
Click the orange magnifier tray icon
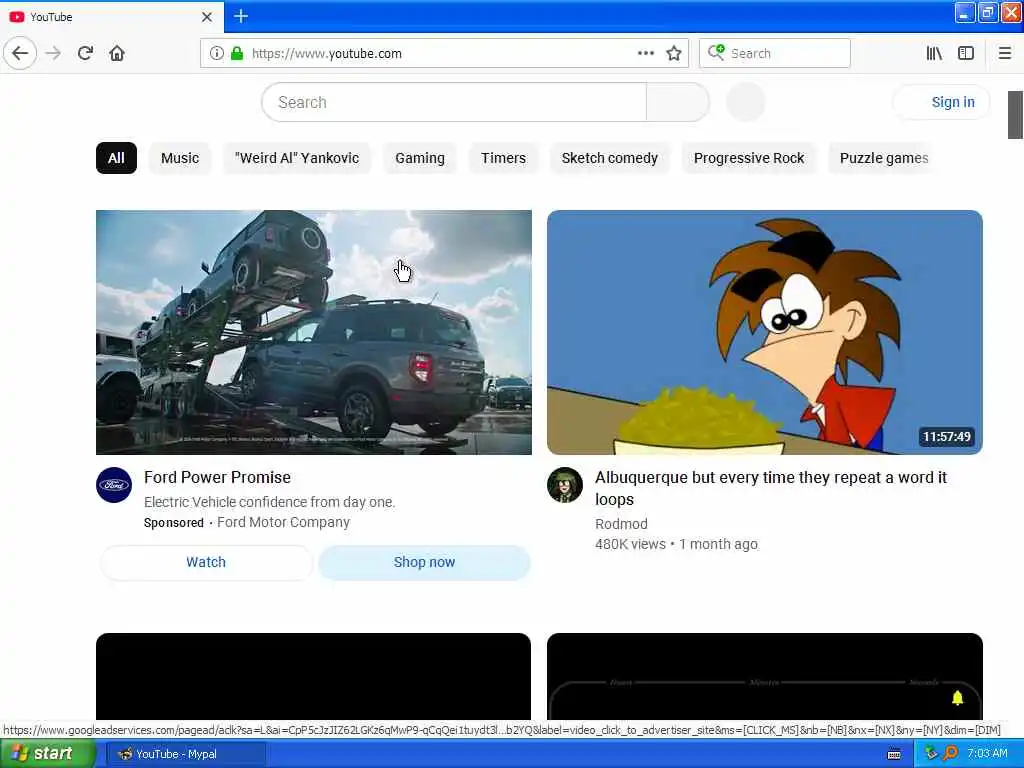pyautogui.click(x=950, y=754)
